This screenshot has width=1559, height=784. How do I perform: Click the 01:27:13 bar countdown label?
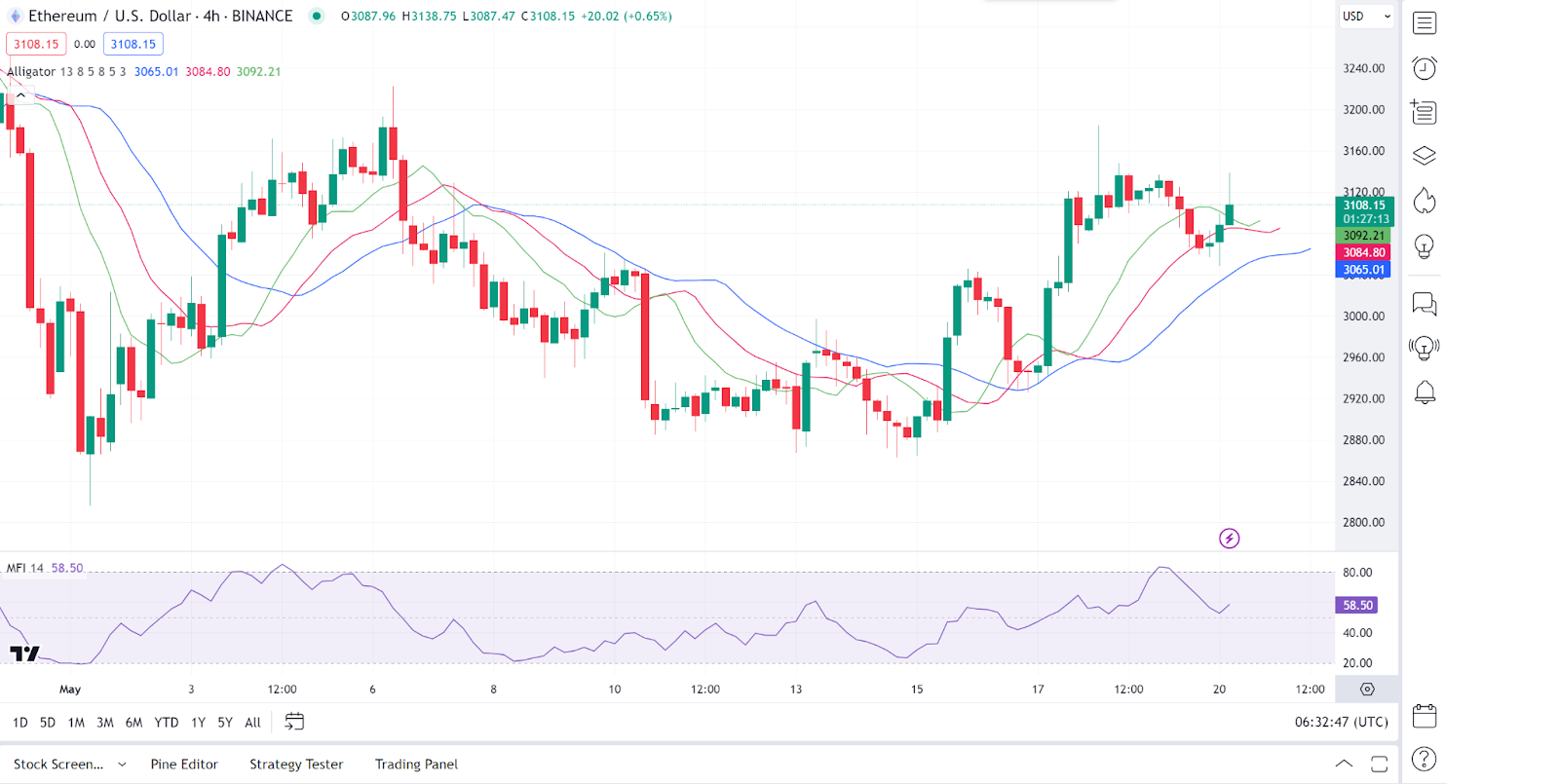(x=1366, y=219)
